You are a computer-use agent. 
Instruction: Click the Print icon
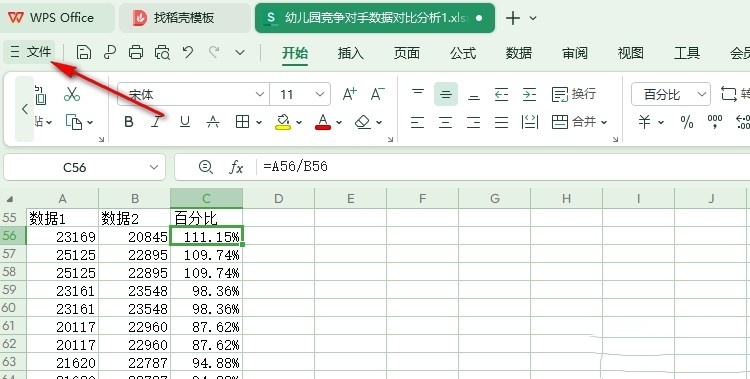point(136,52)
